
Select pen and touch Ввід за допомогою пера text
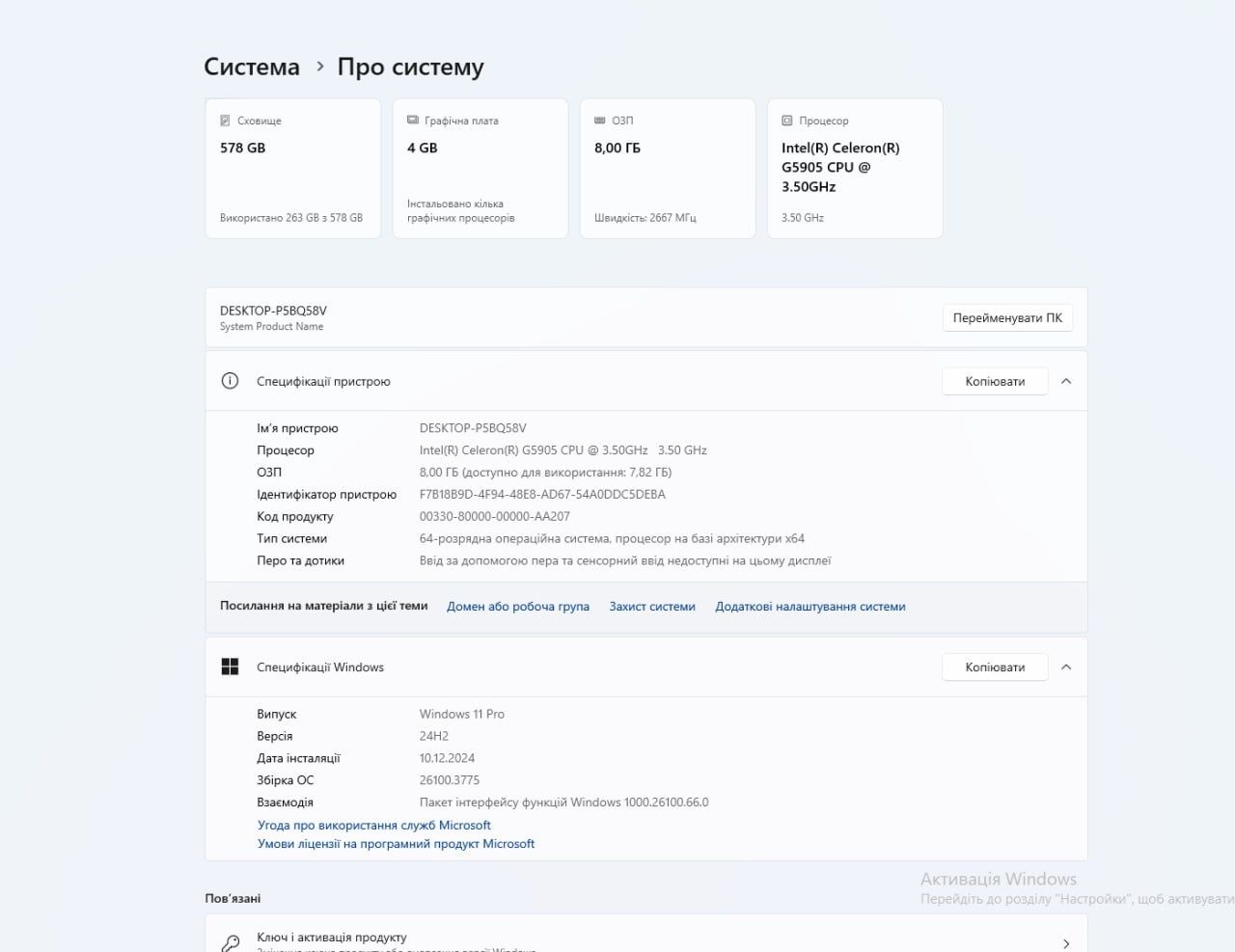(625, 561)
